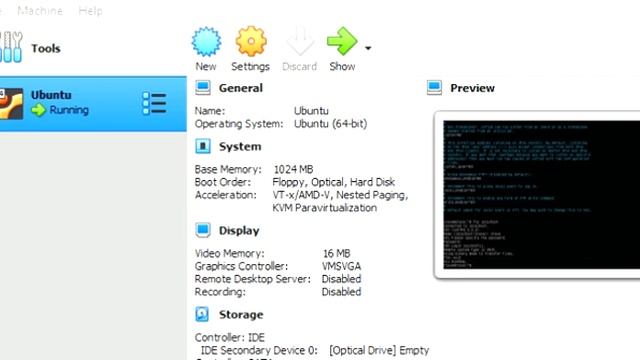Open the Help menu

click(x=90, y=11)
